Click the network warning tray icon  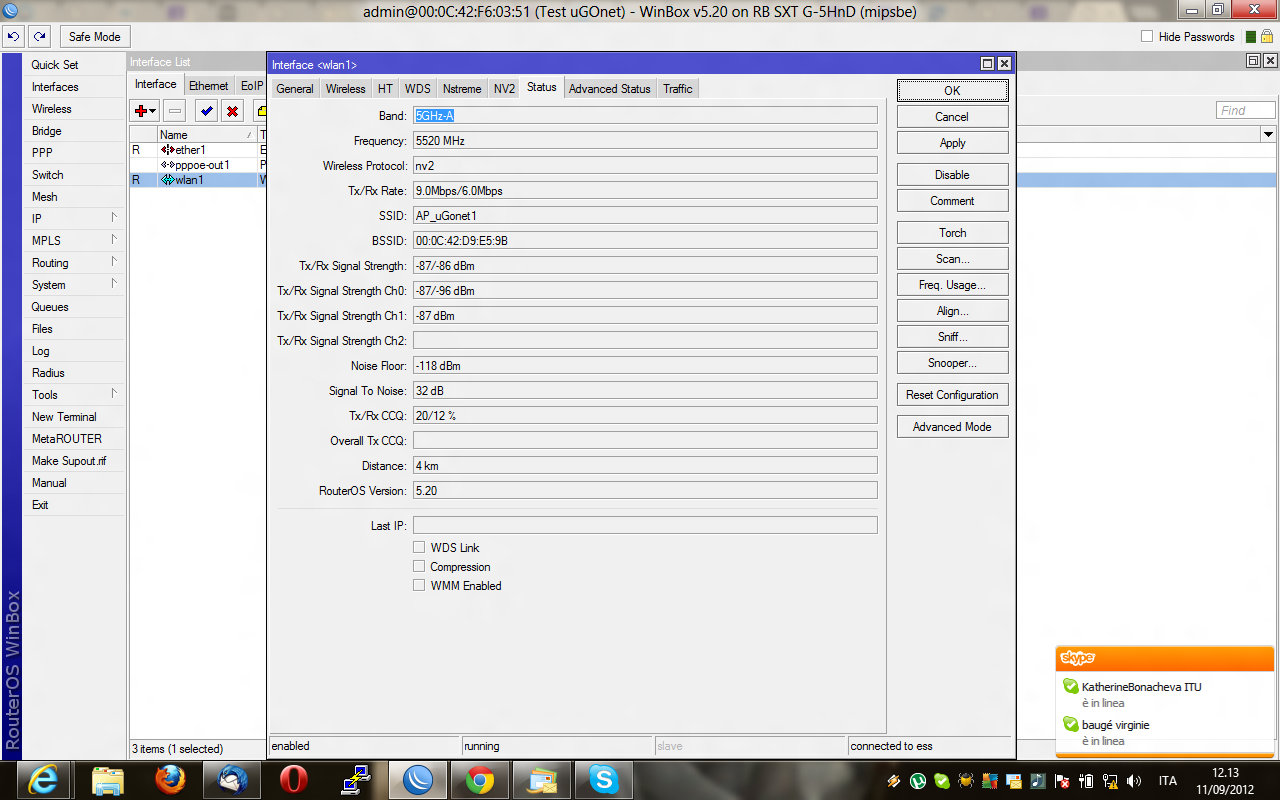(1110, 780)
